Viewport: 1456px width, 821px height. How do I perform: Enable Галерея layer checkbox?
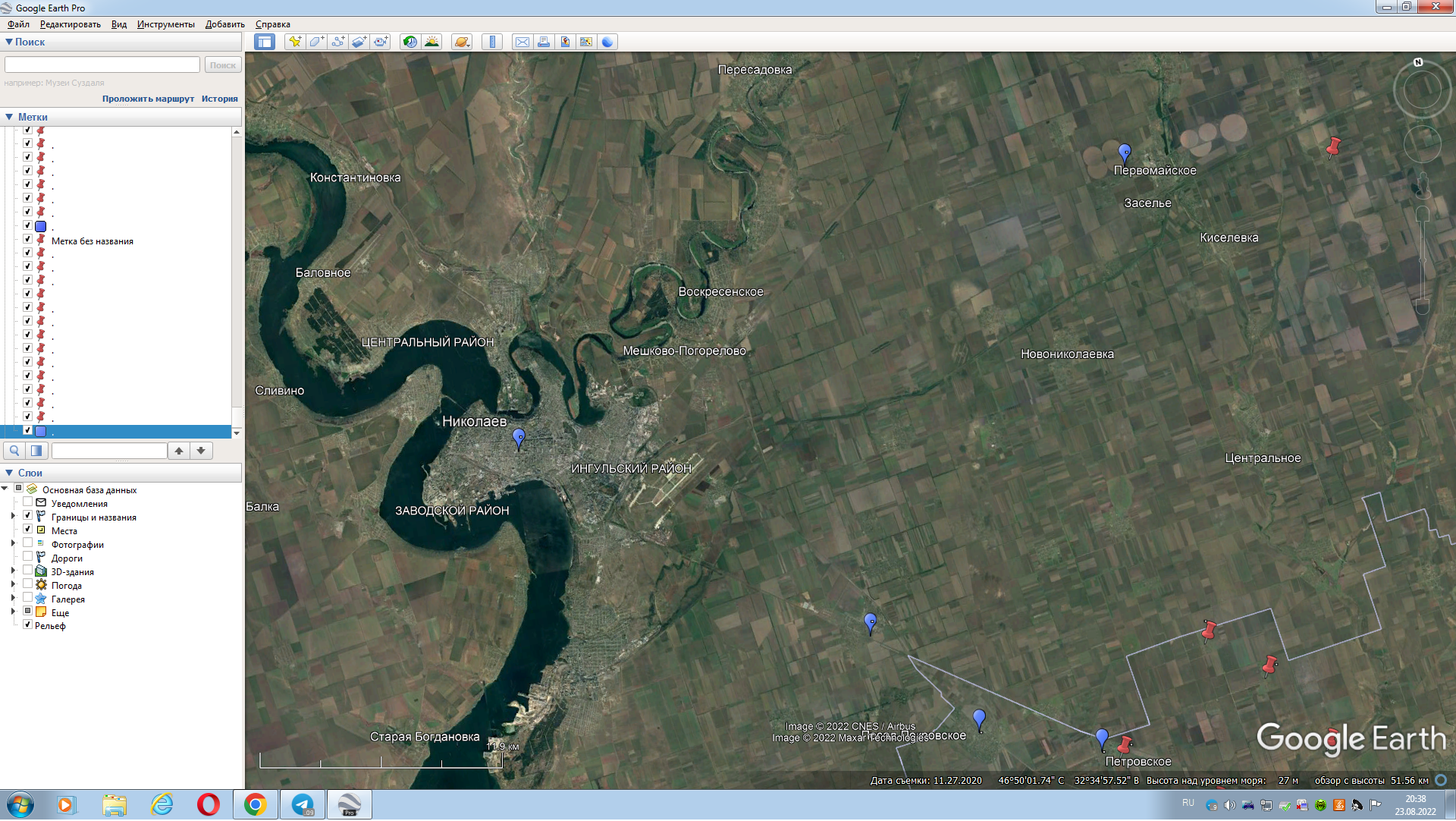27,598
